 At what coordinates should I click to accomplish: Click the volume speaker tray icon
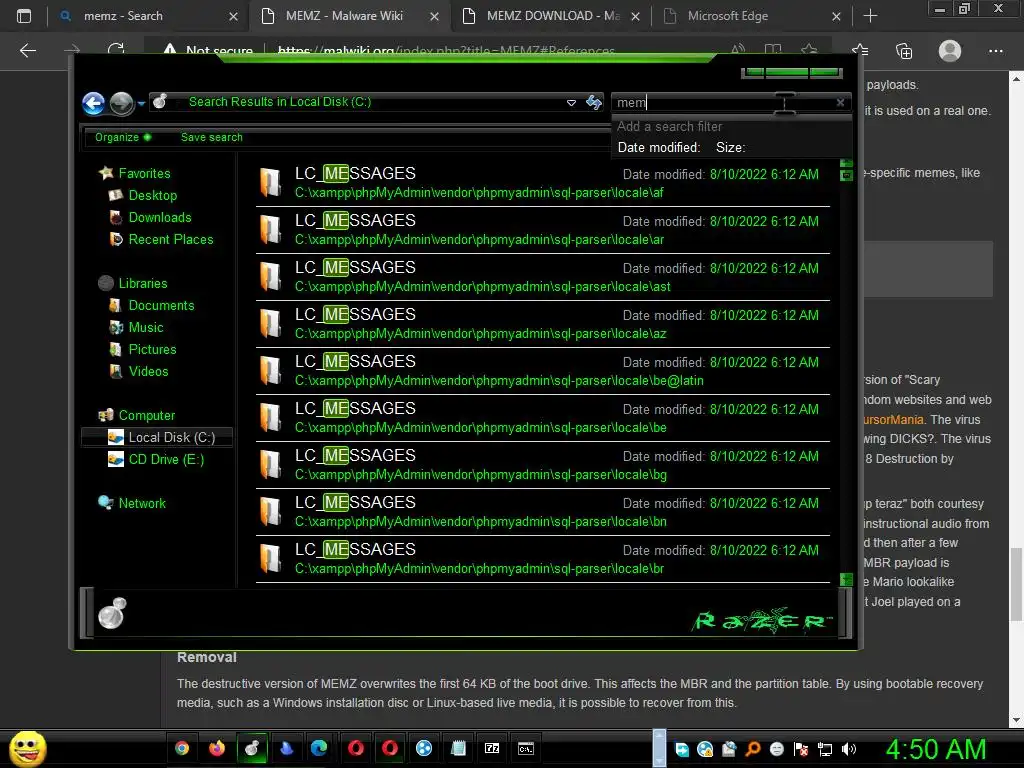[x=849, y=749]
